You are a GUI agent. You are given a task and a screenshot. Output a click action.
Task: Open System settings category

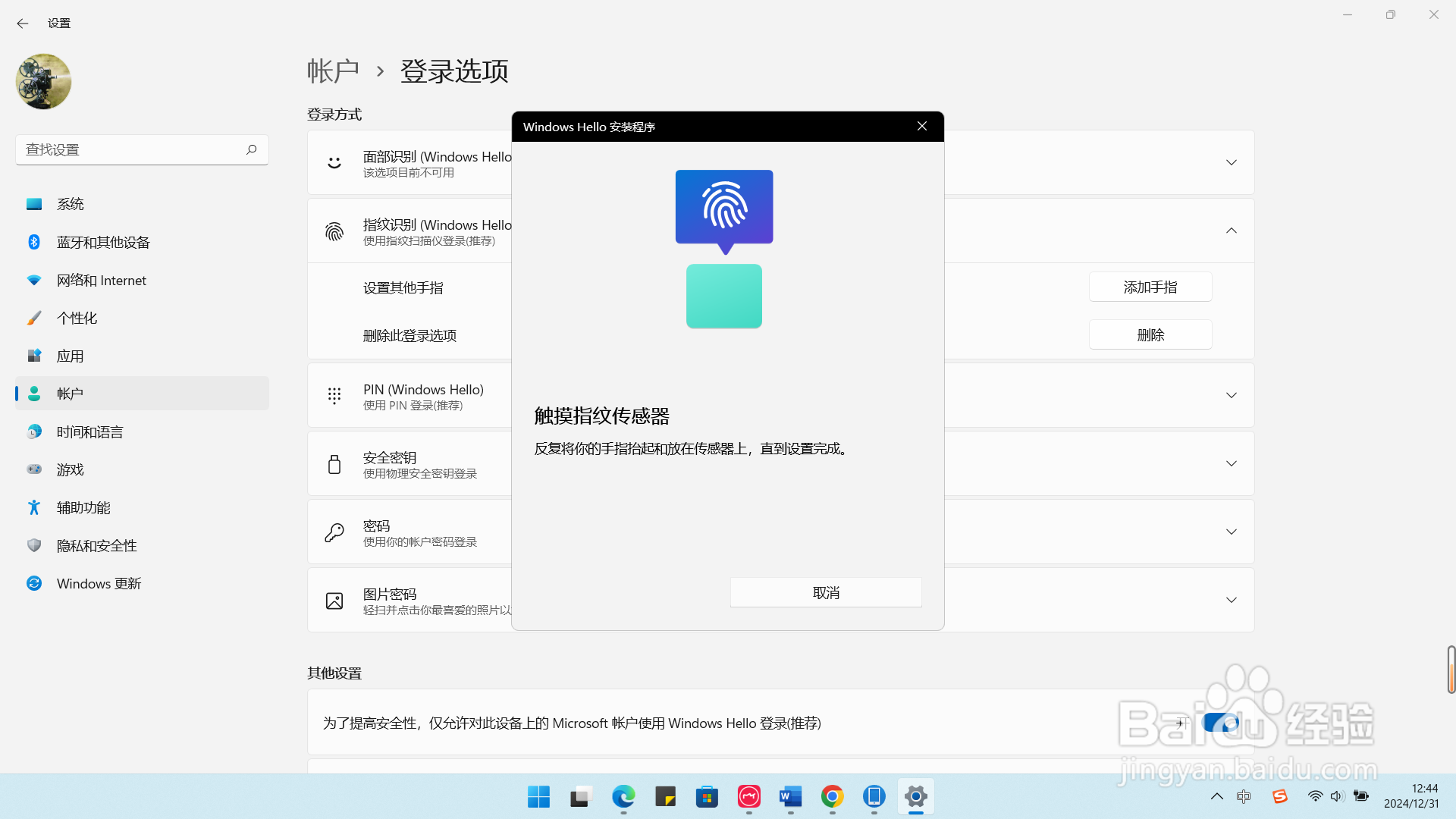coord(142,204)
